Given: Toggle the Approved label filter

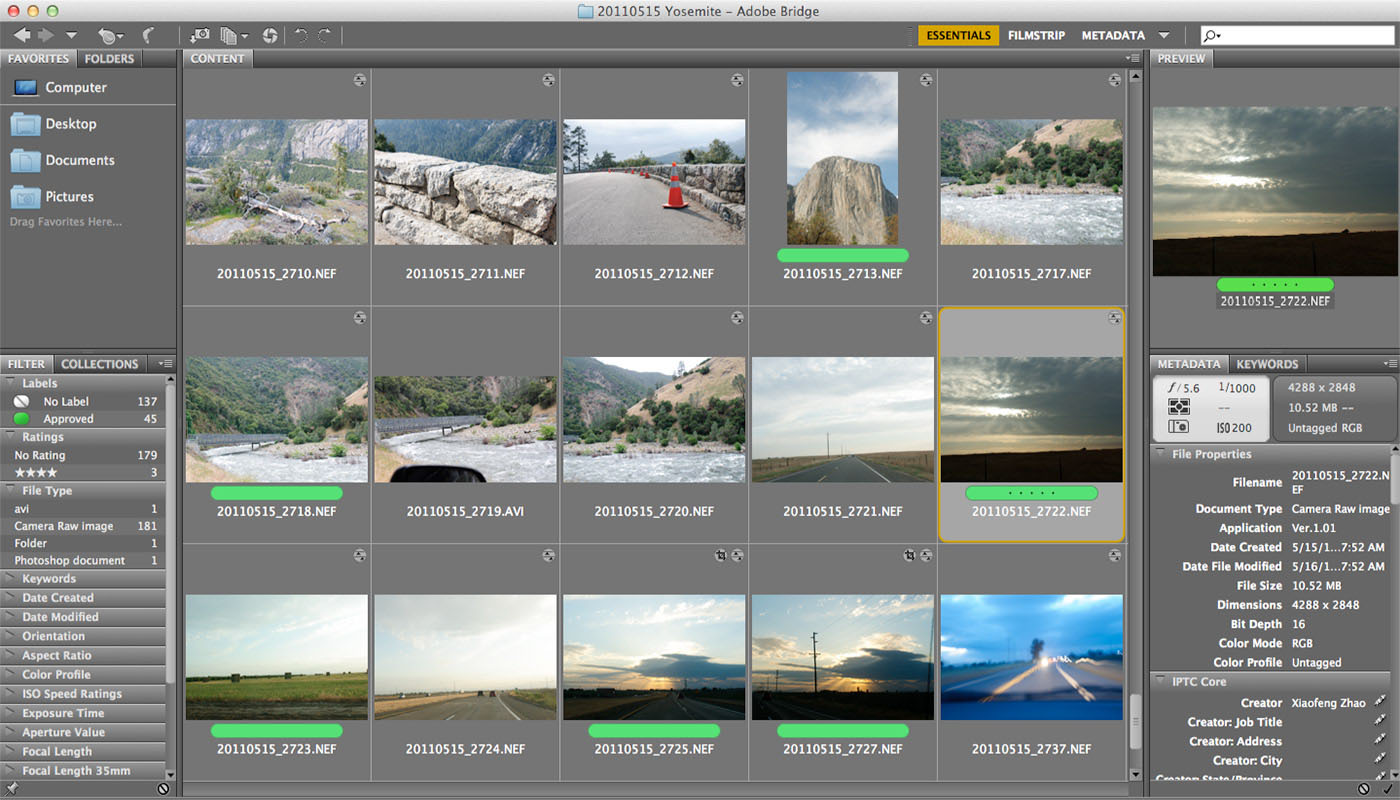Looking at the screenshot, I should coord(68,419).
